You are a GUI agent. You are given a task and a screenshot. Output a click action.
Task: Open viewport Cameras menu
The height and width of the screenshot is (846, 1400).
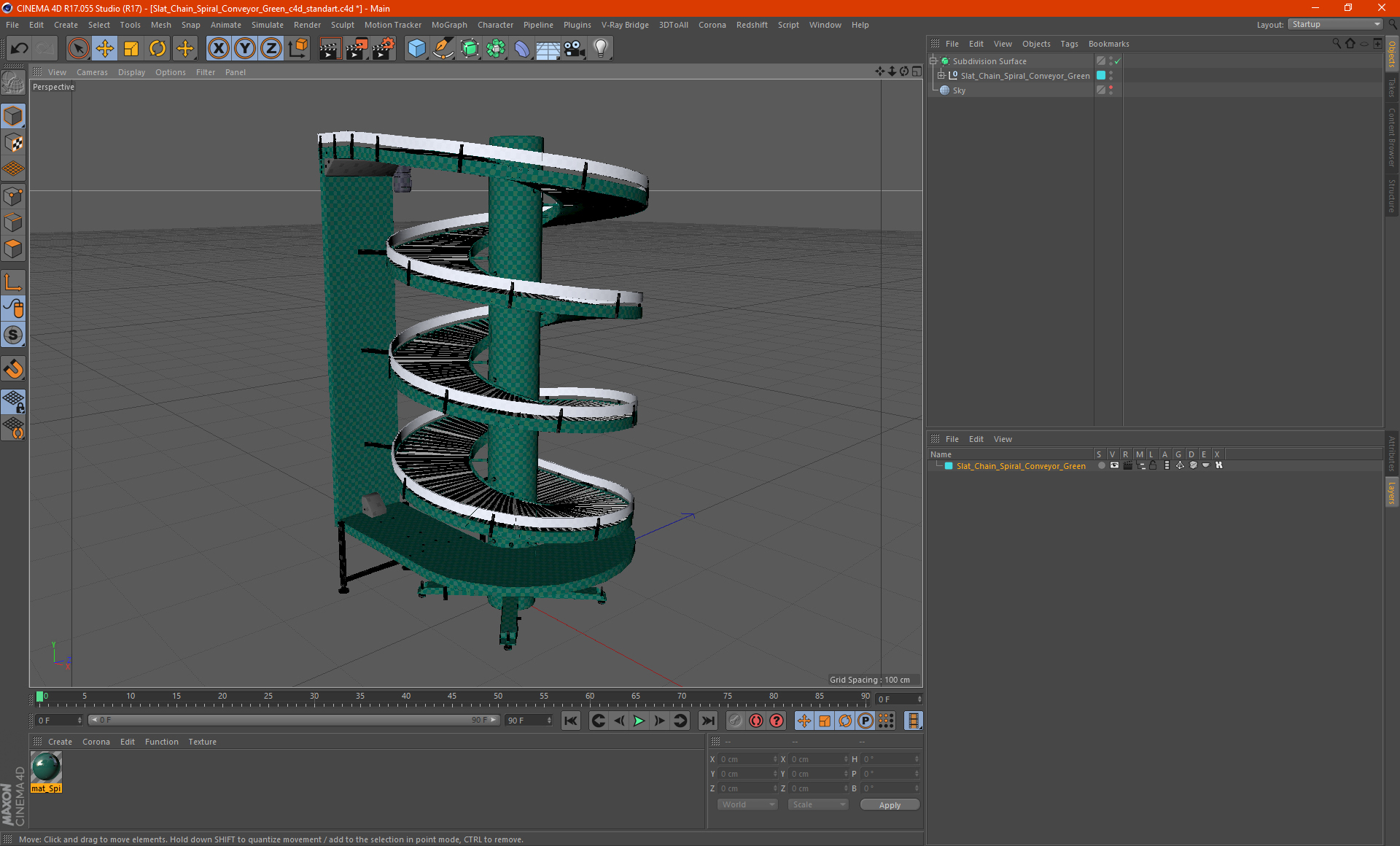coord(92,72)
